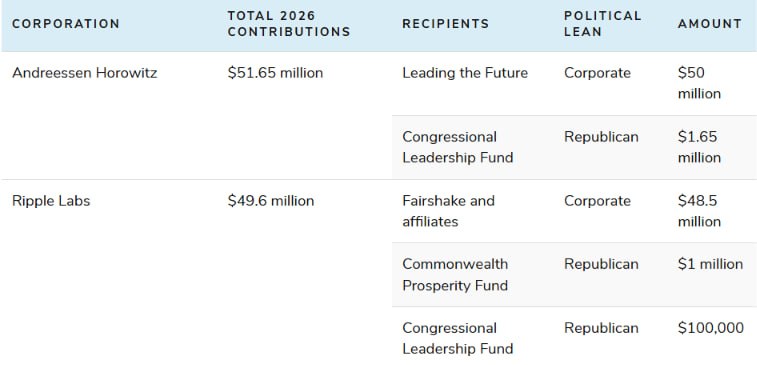The image size is (757, 365).
Task: Click Corporate lean for Leading the Future
Action: pyautogui.click(x=597, y=73)
